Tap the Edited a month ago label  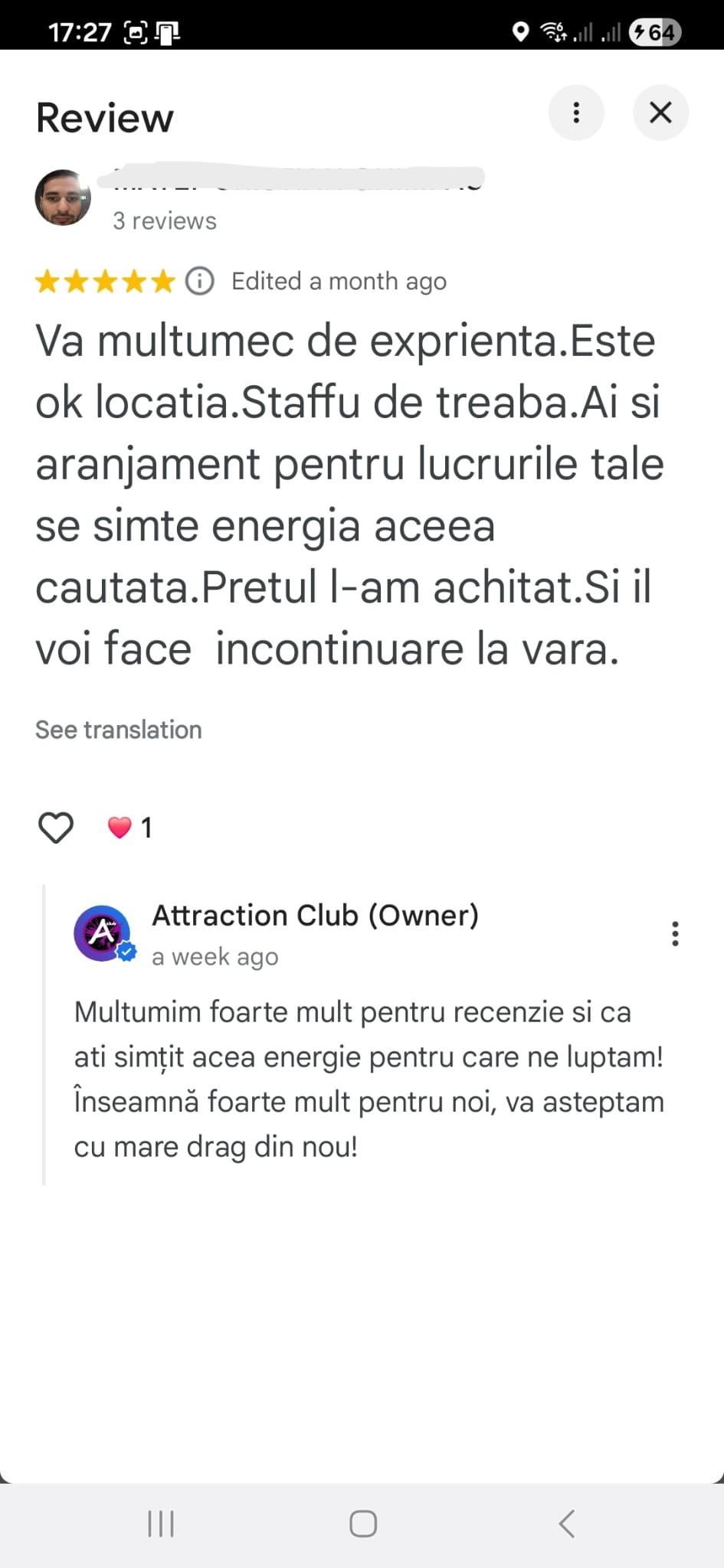(339, 281)
